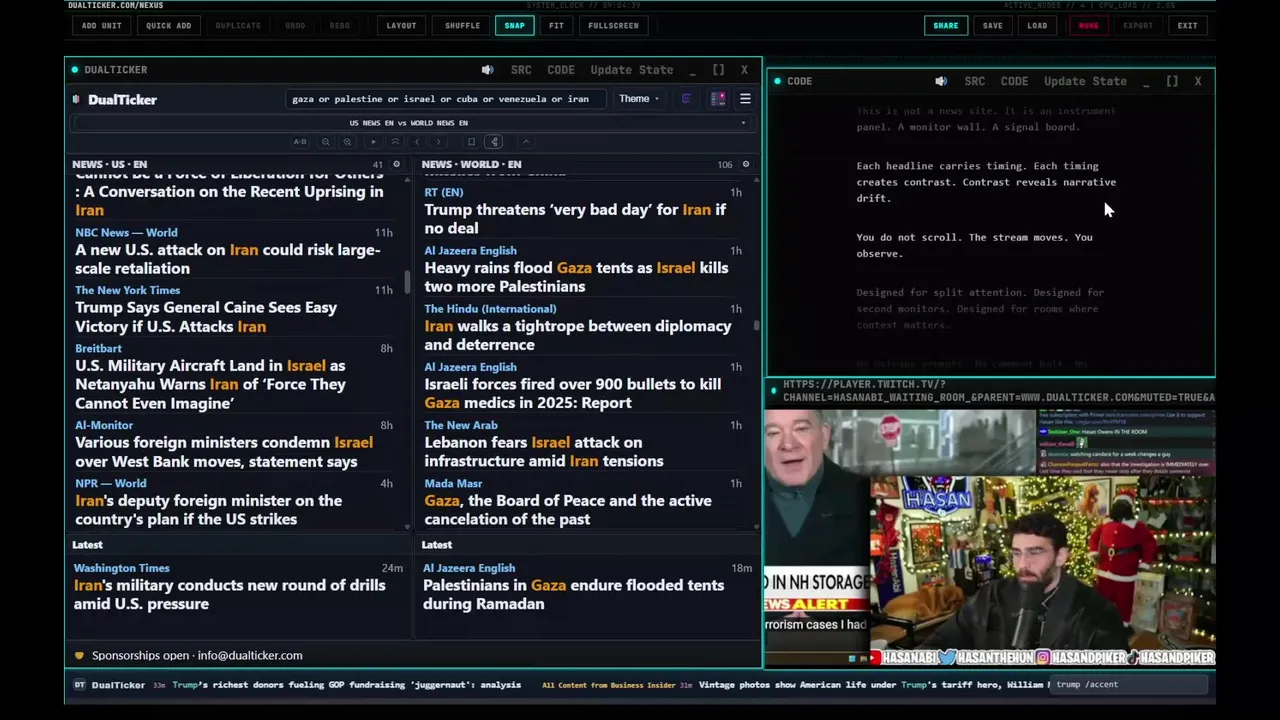Click the SAVE button

992,26
